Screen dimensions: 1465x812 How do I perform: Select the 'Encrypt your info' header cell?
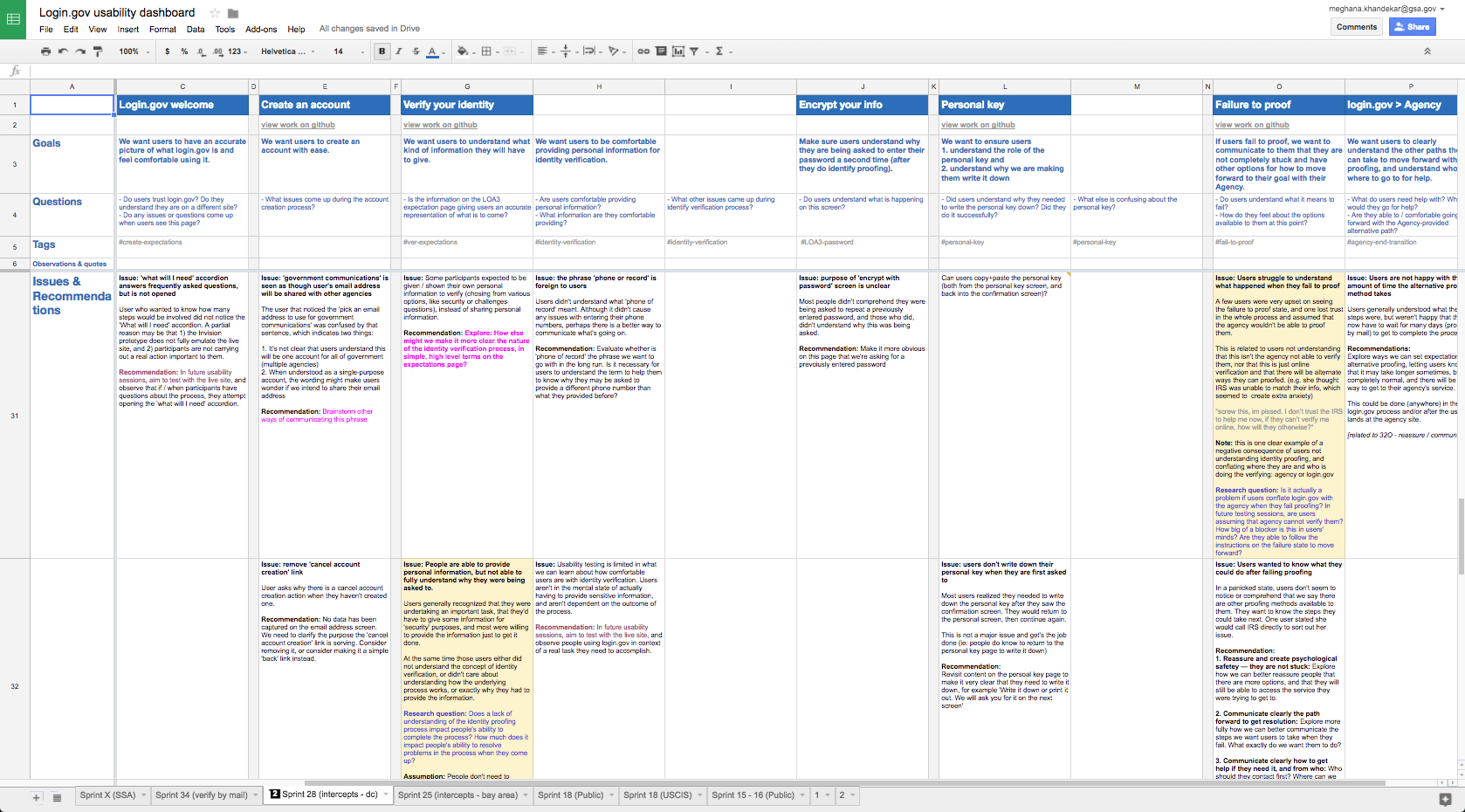863,105
